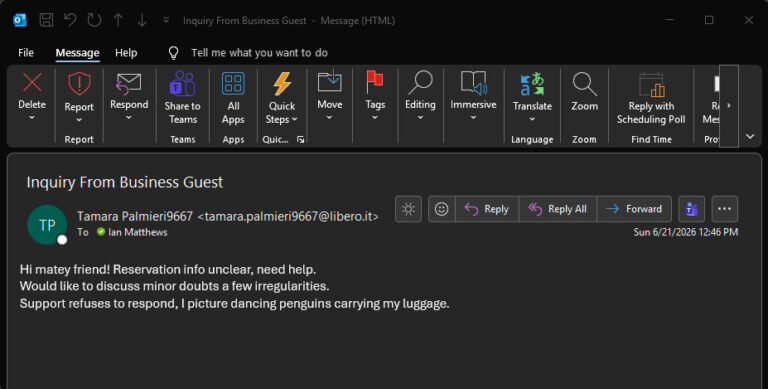
Task: Open Quick Steps dialog launcher
Action: pos(300,140)
